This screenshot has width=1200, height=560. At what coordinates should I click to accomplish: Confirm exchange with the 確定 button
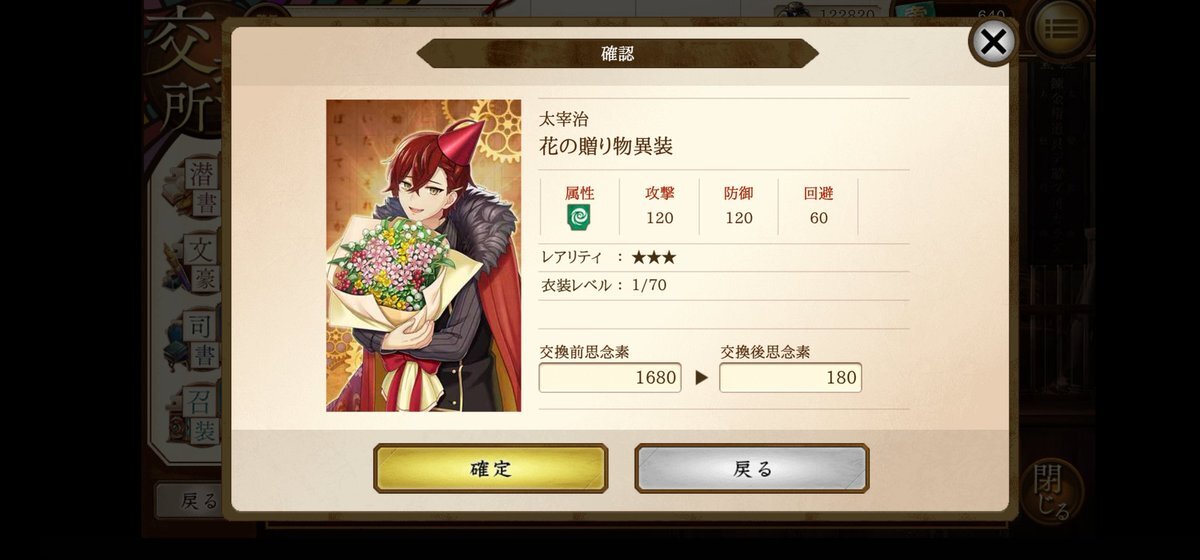tap(490, 469)
